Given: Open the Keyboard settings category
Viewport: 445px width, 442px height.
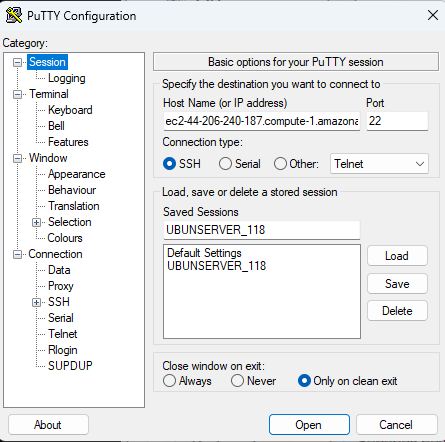Looking at the screenshot, I should click(70, 110).
